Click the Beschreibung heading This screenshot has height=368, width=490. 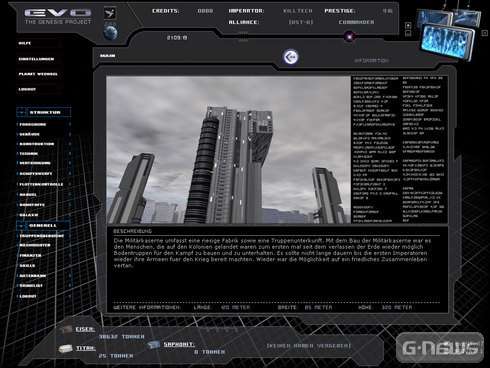132,231
